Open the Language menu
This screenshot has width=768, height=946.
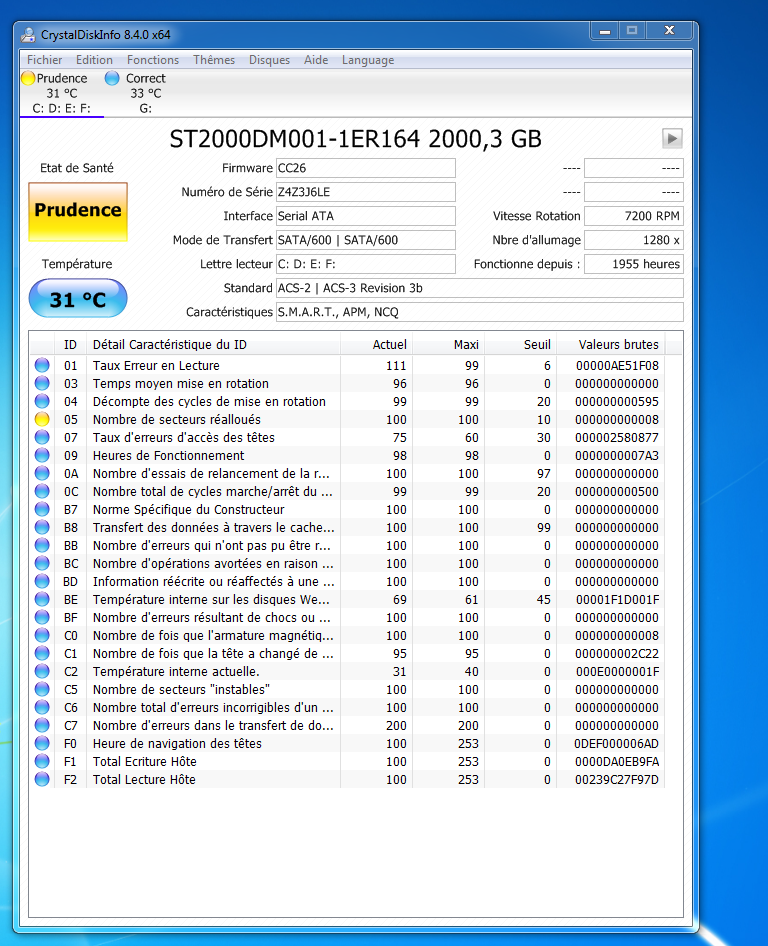click(367, 60)
